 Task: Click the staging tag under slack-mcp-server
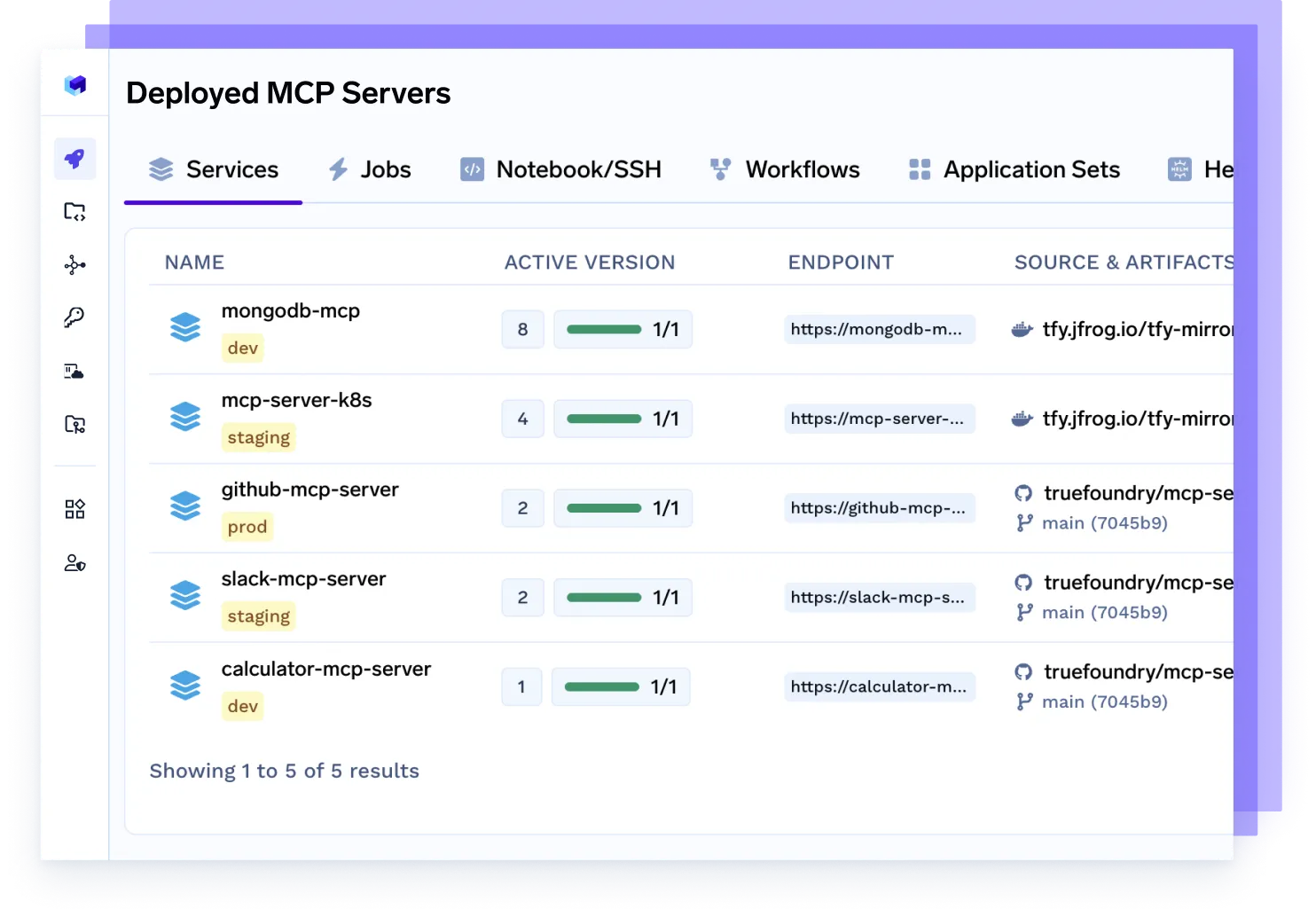[x=259, y=616]
